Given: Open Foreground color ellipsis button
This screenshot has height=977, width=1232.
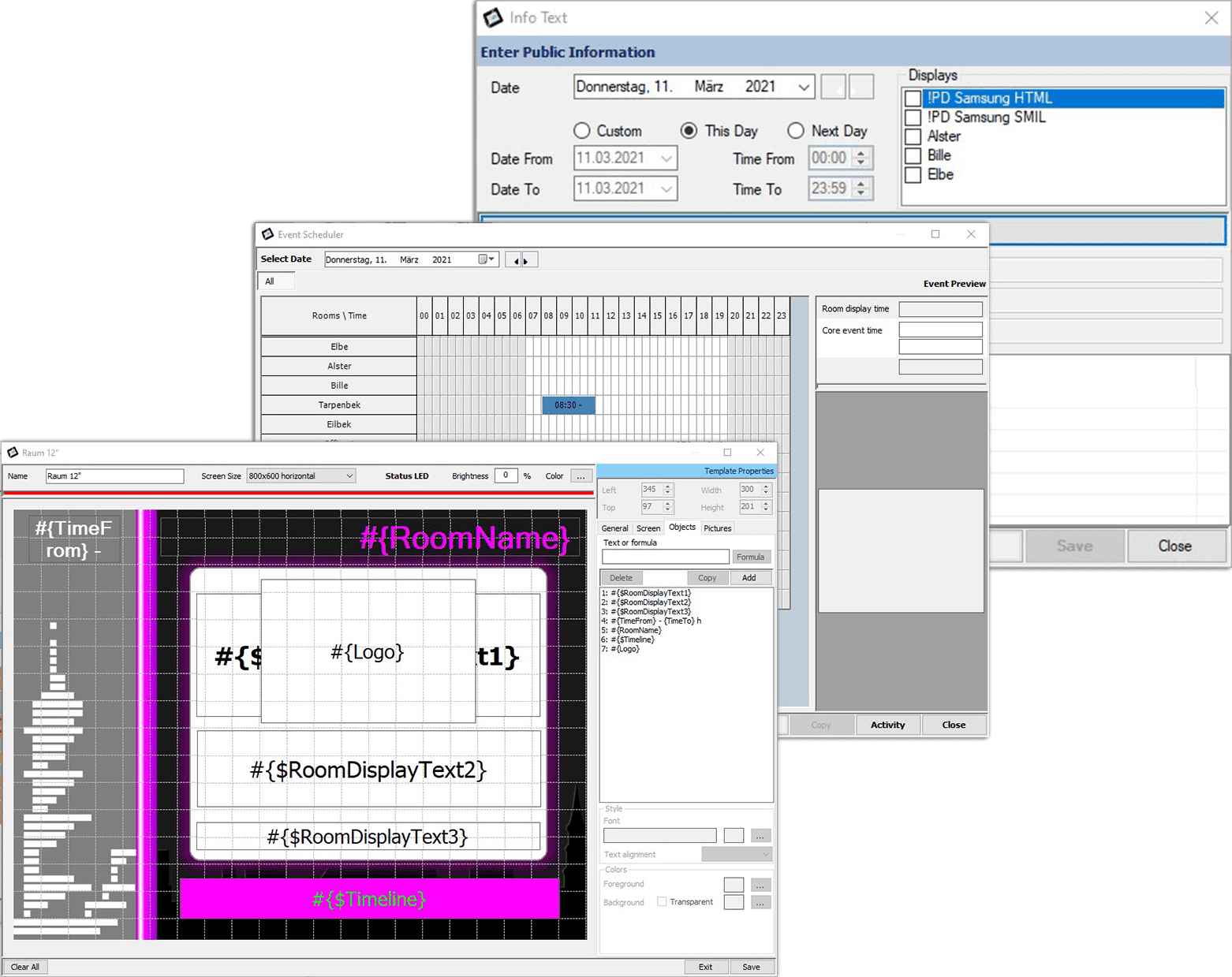Looking at the screenshot, I should (760, 885).
